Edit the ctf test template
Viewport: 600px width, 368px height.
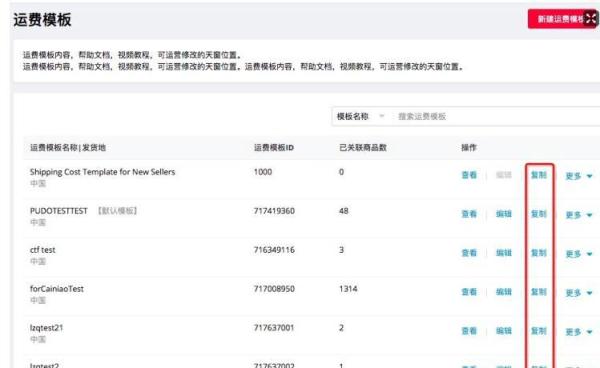click(504, 253)
